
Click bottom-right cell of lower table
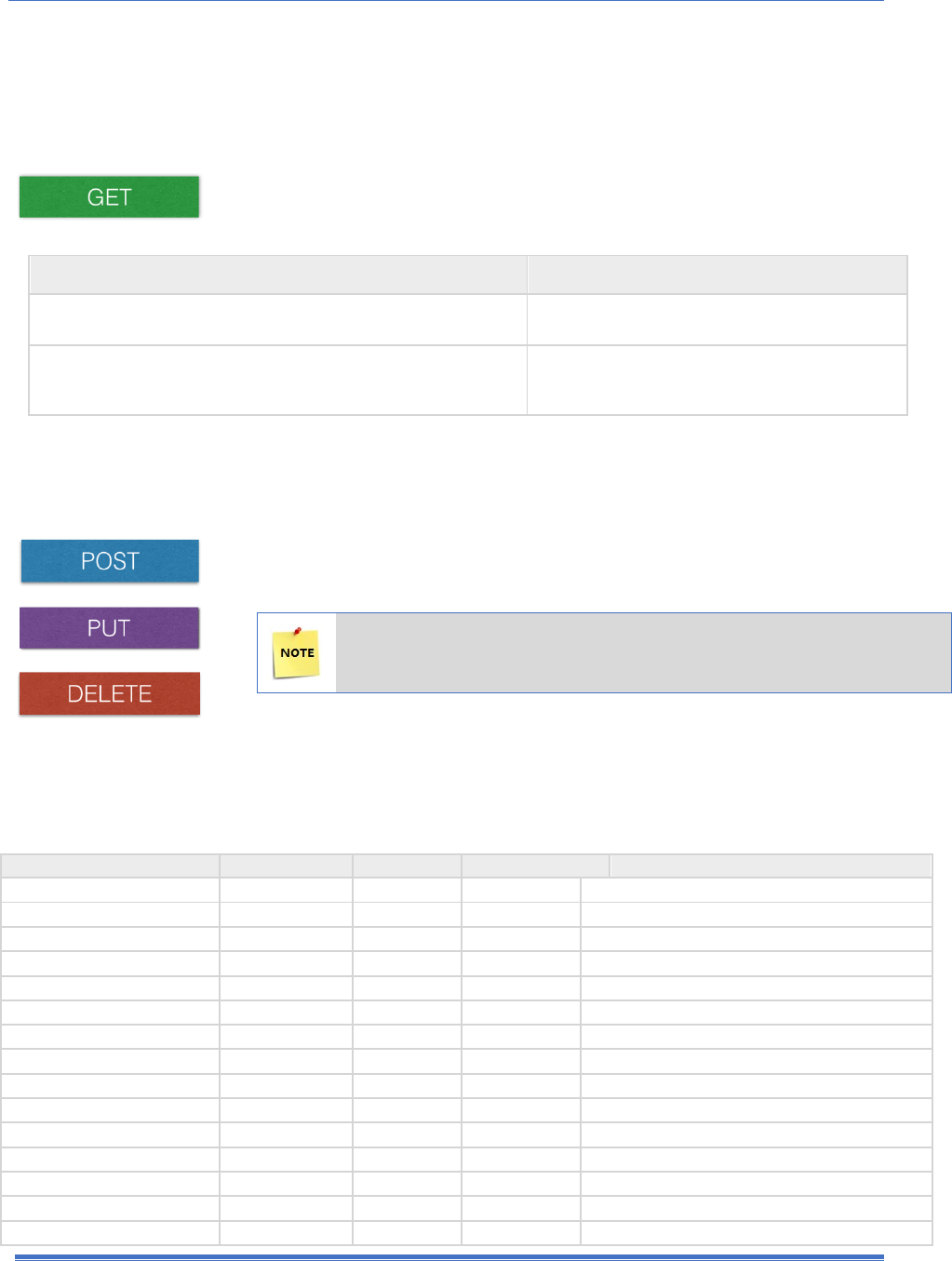(756, 1232)
